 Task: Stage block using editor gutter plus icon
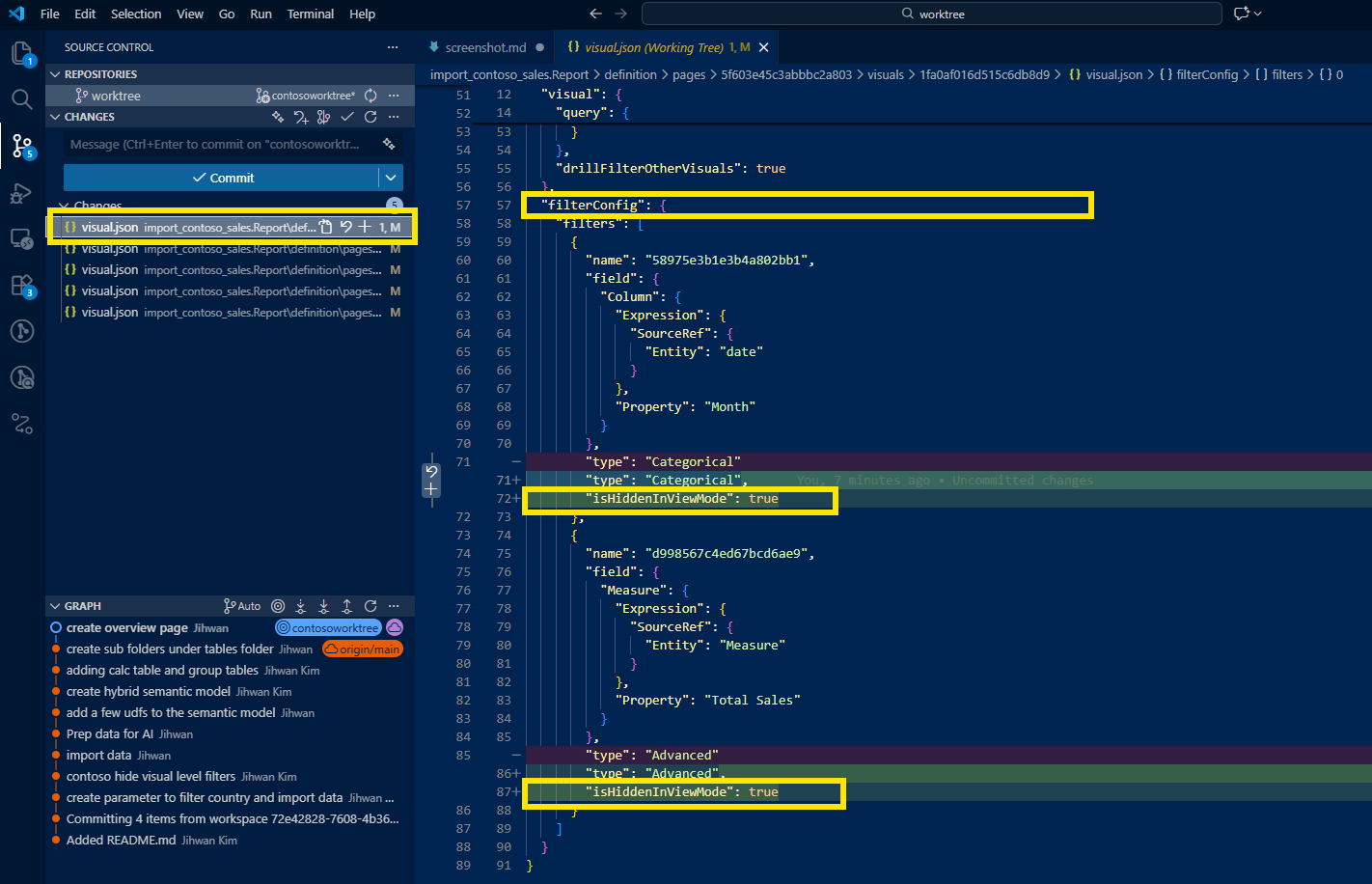coord(431,489)
